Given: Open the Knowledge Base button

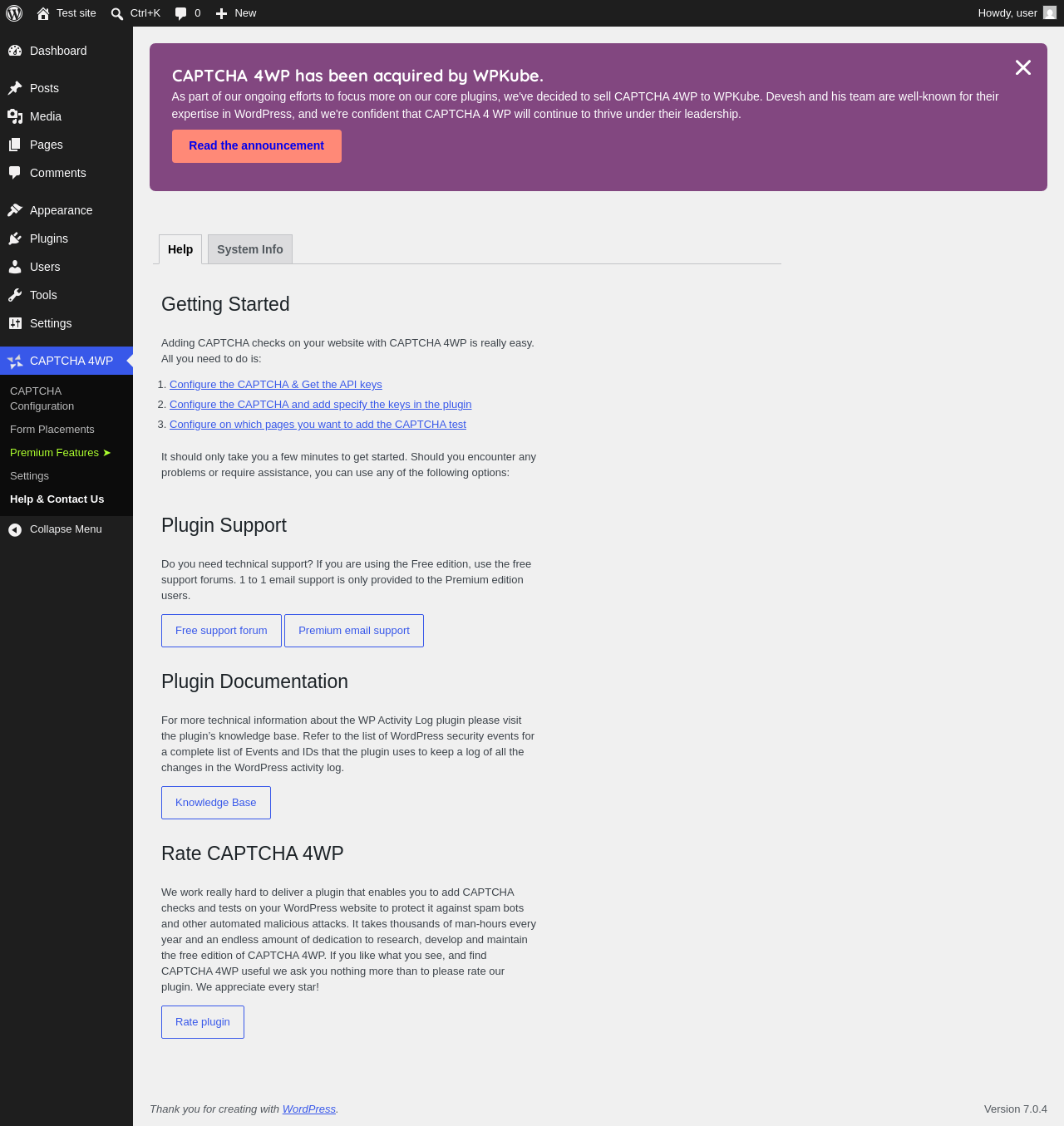Looking at the screenshot, I should [x=216, y=803].
